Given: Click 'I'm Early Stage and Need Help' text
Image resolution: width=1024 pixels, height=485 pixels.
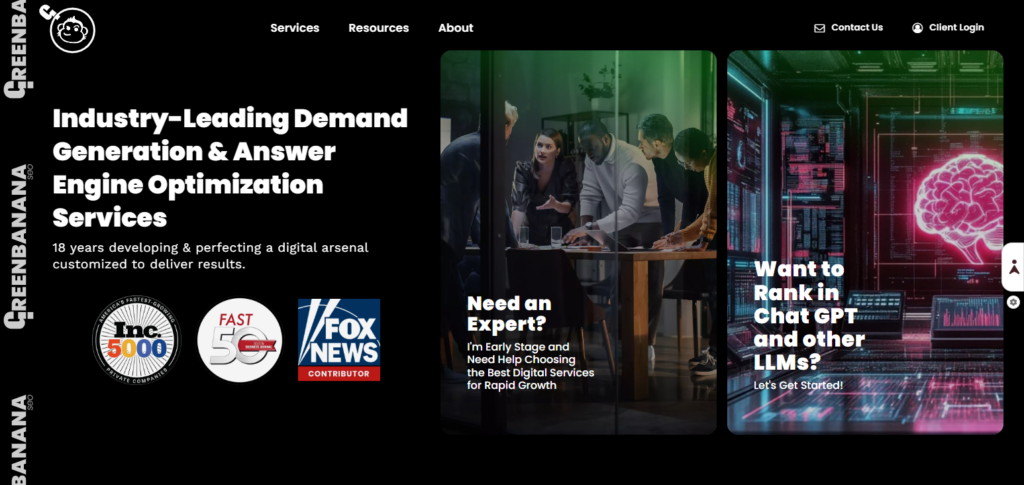Looking at the screenshot, I should point(530,366).
